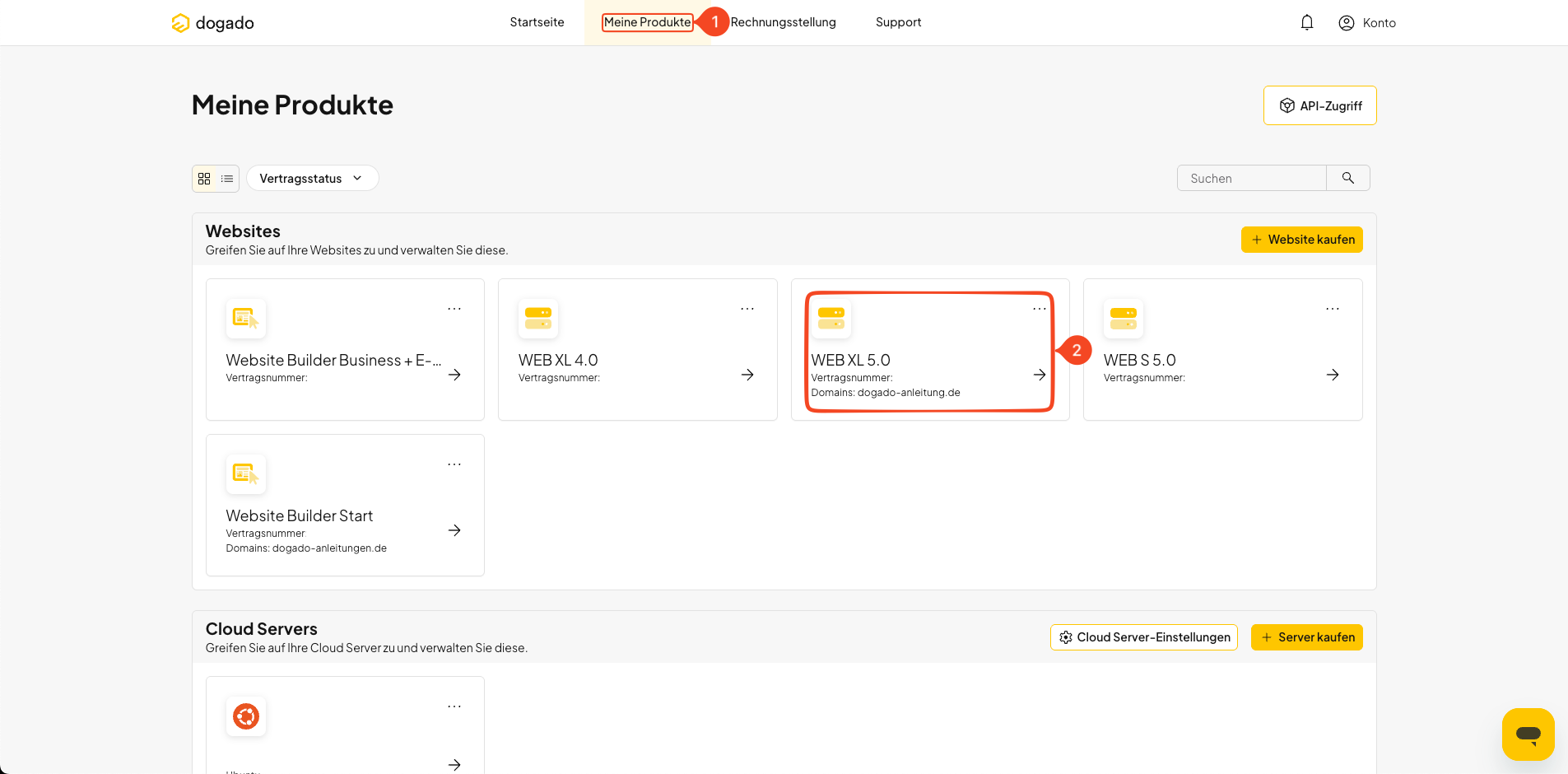Open options menu for the Ubuntu server card
Image resolution: width=1568 pixels, height=774 pixels.
454,706
